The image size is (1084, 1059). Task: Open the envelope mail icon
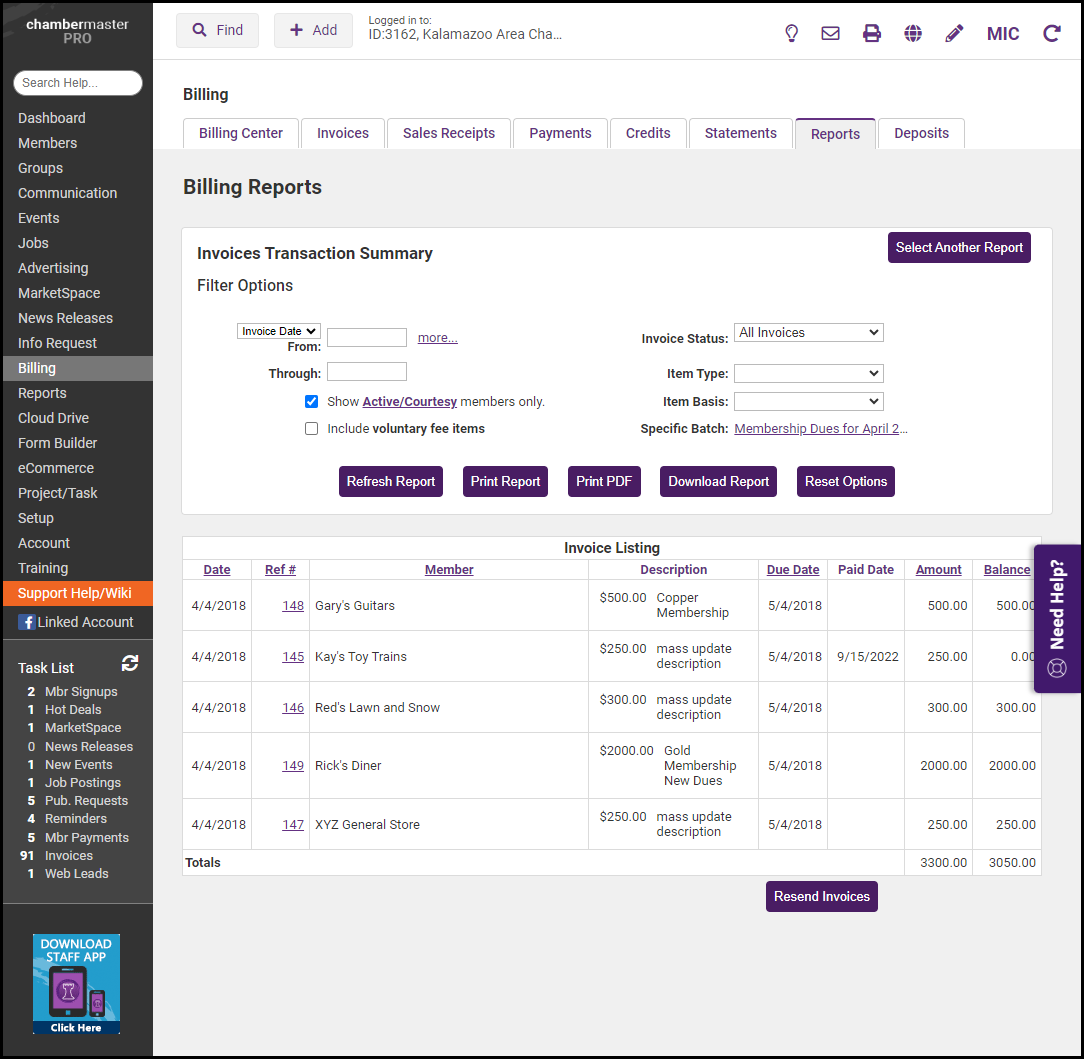[830, 33]
